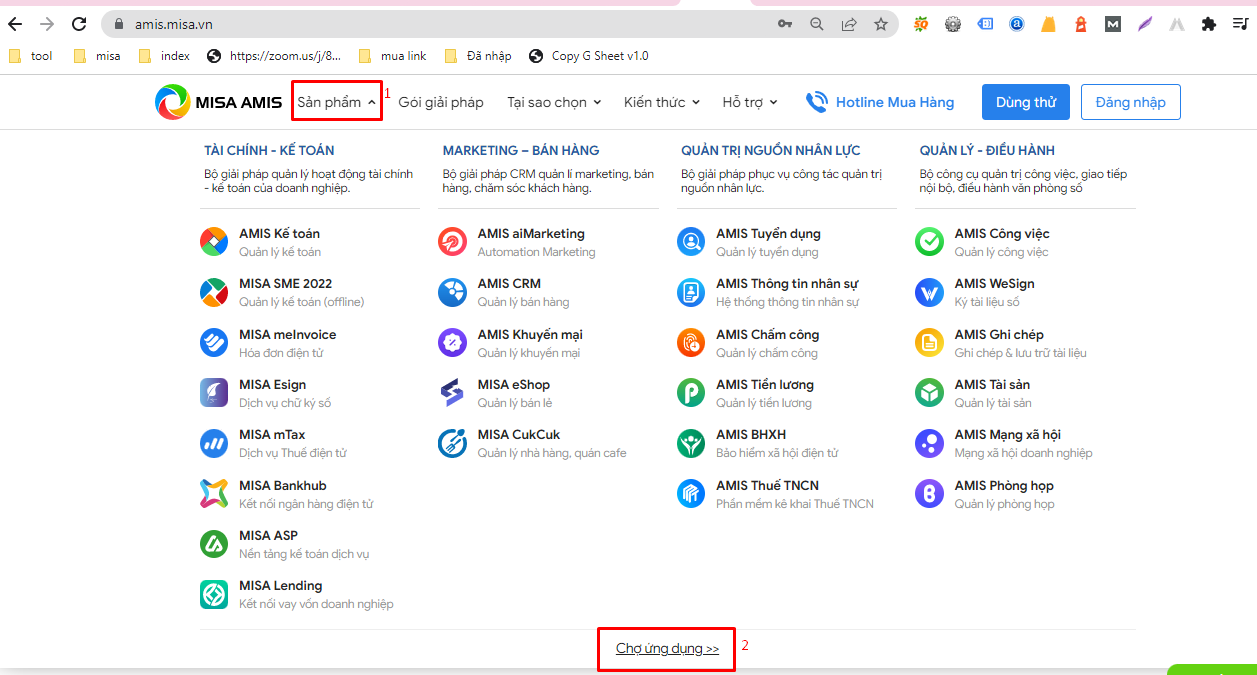Open the MISA eShop text link
1257x675 pixels.
click(x=514, y=384)
